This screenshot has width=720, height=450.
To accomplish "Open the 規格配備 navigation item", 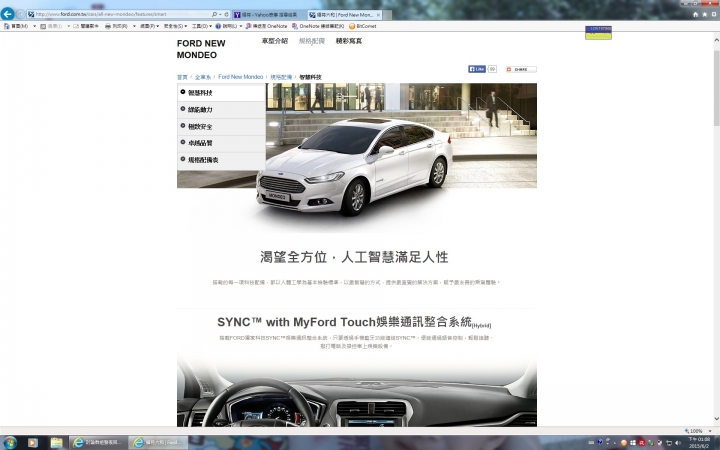I will 312,41.
